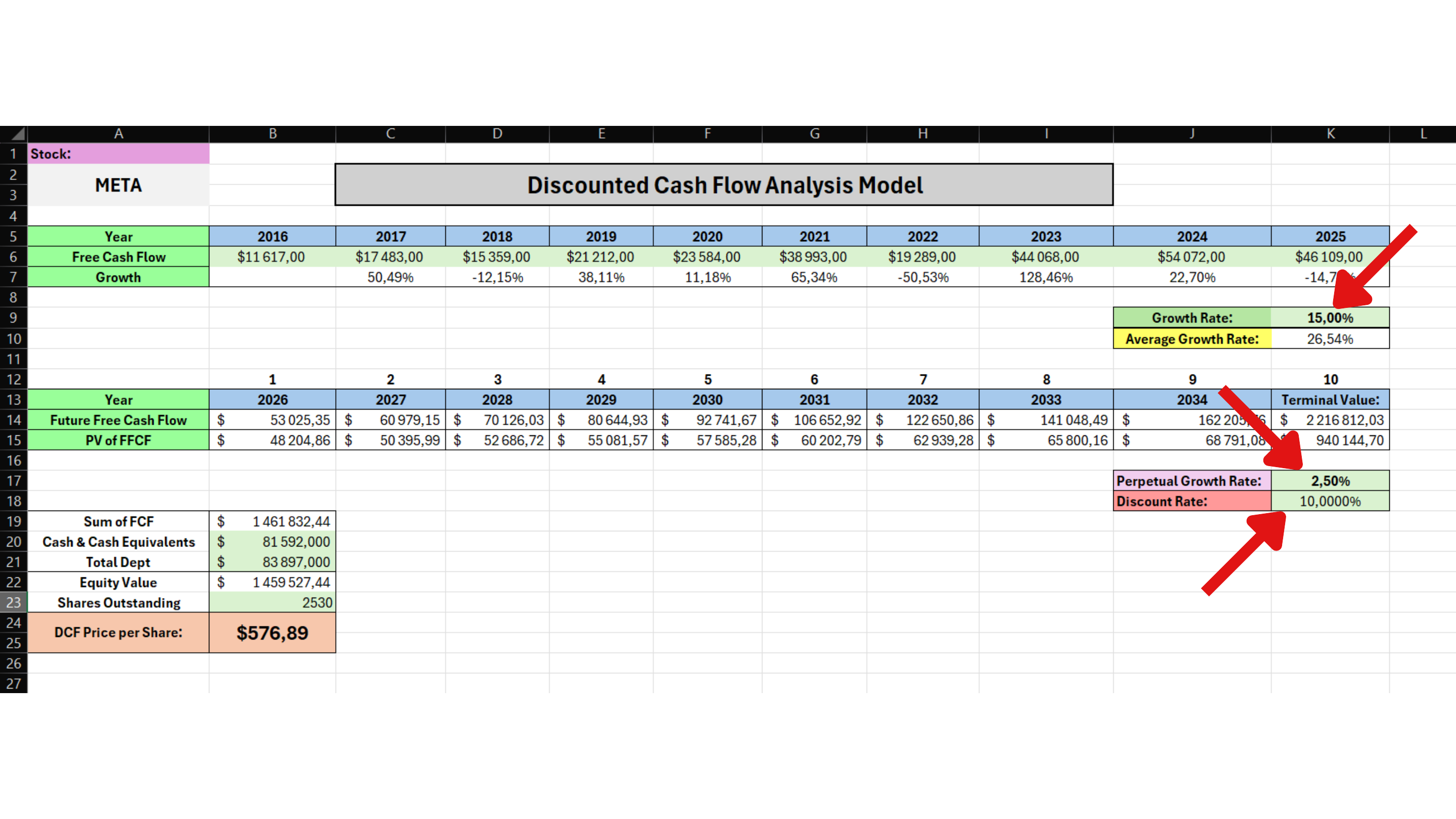Click the 'DCF Price per Share:' label
This screenshot has height=819, width=1456.
pyautogui.click(x=118, y=632)
